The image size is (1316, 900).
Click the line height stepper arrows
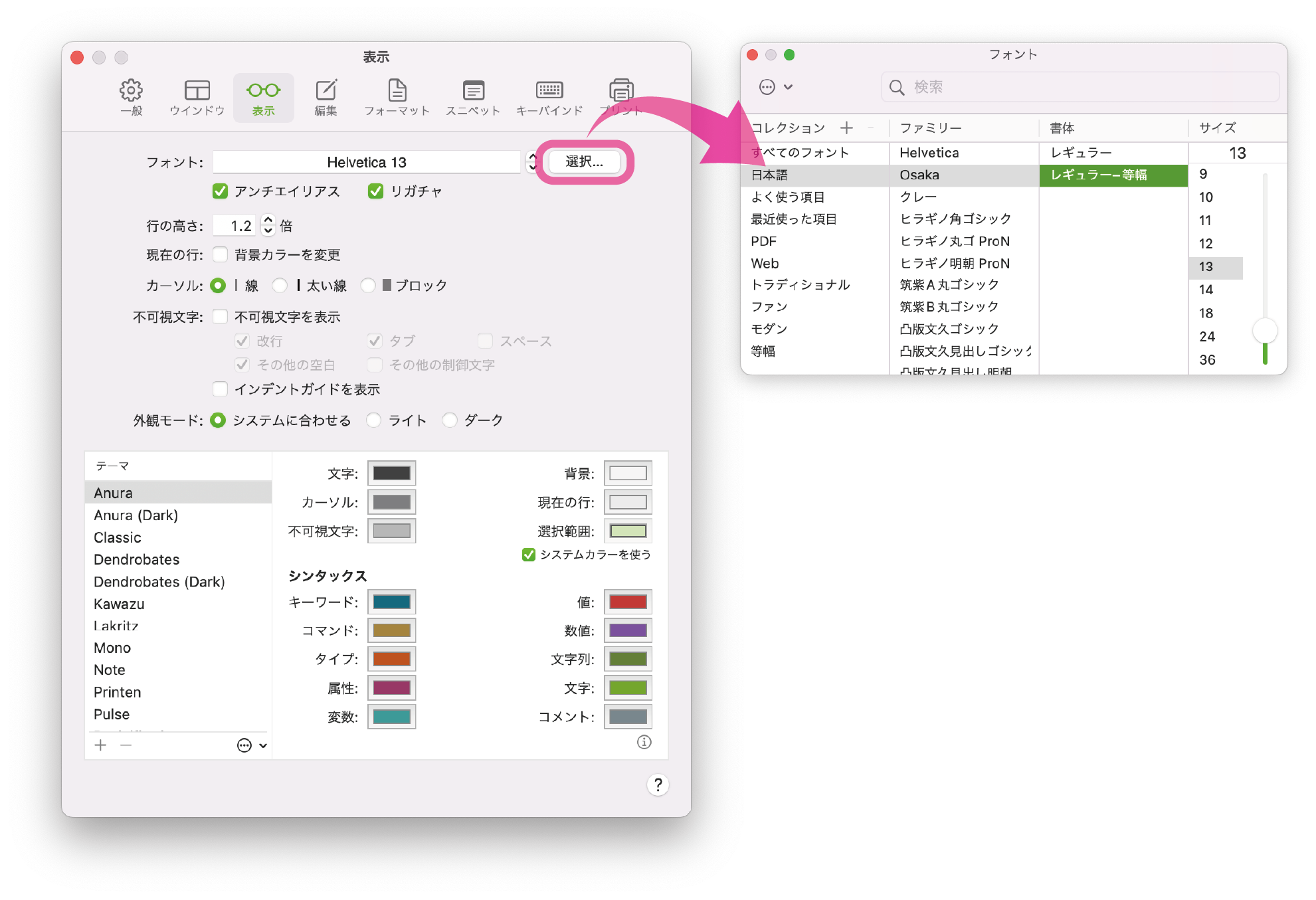[x=268, y=225]
